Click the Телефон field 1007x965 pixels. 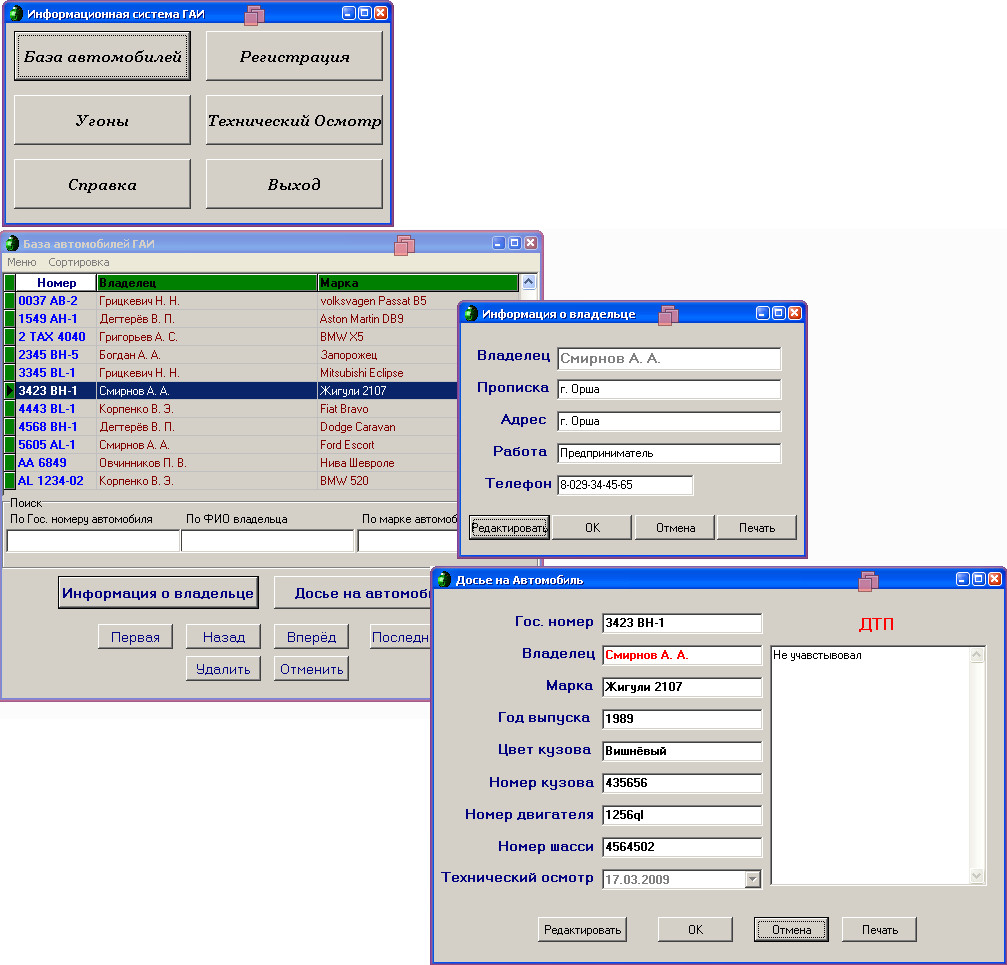(626, 485)
